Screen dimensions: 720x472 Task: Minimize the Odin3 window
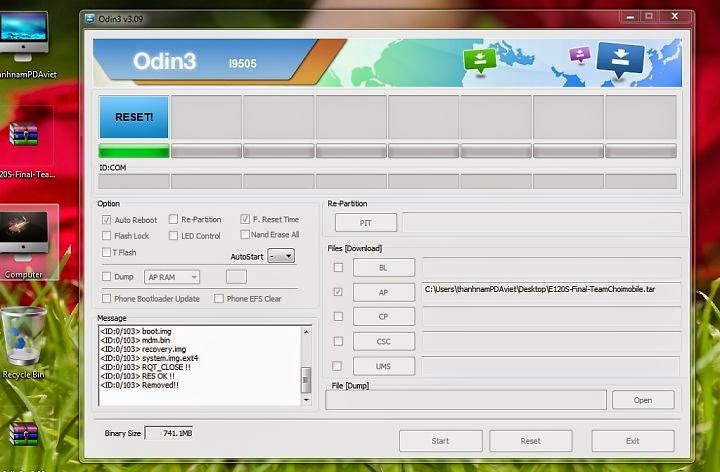[x=630, y=17]
